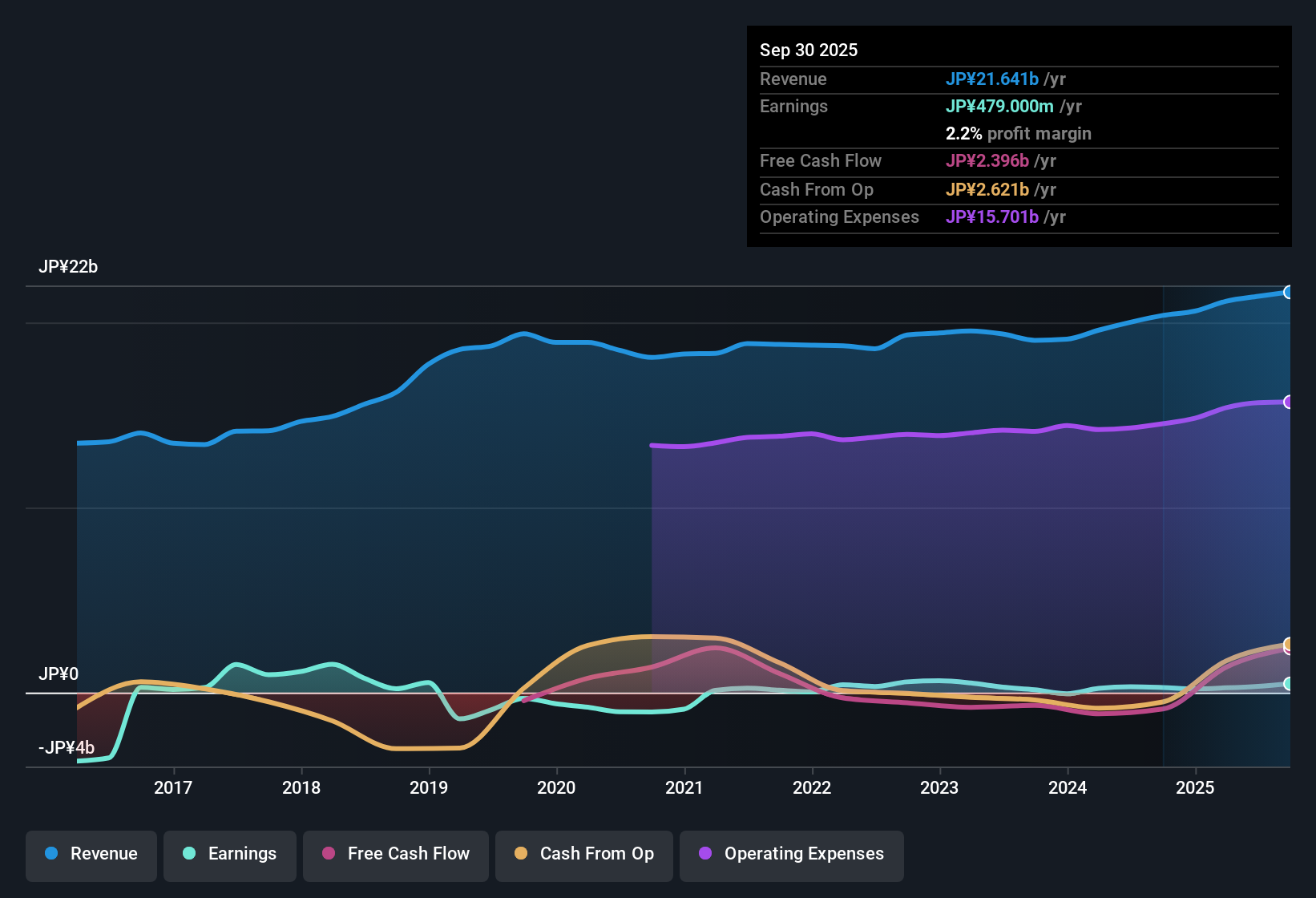Image resolution: width=1316 pixels, height=898 pixels.
Task: Click the teal Earnings legend dot
Action: click(x=188, y=854)
